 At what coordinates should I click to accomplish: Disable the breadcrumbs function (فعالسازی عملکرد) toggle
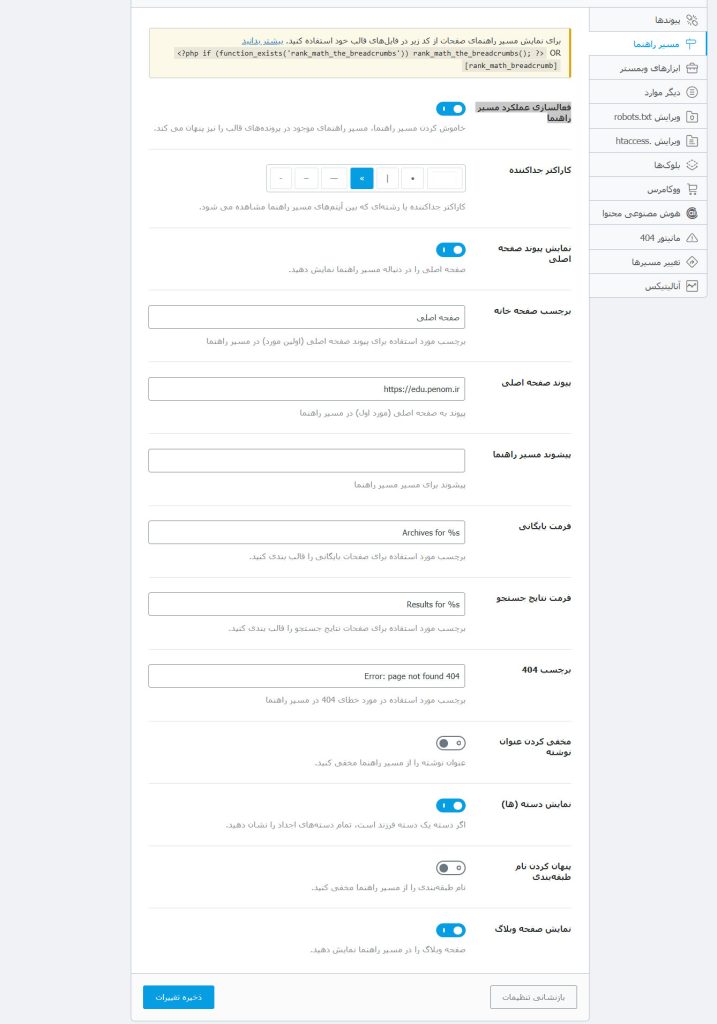pyautogui.click(x=451, y=109)
